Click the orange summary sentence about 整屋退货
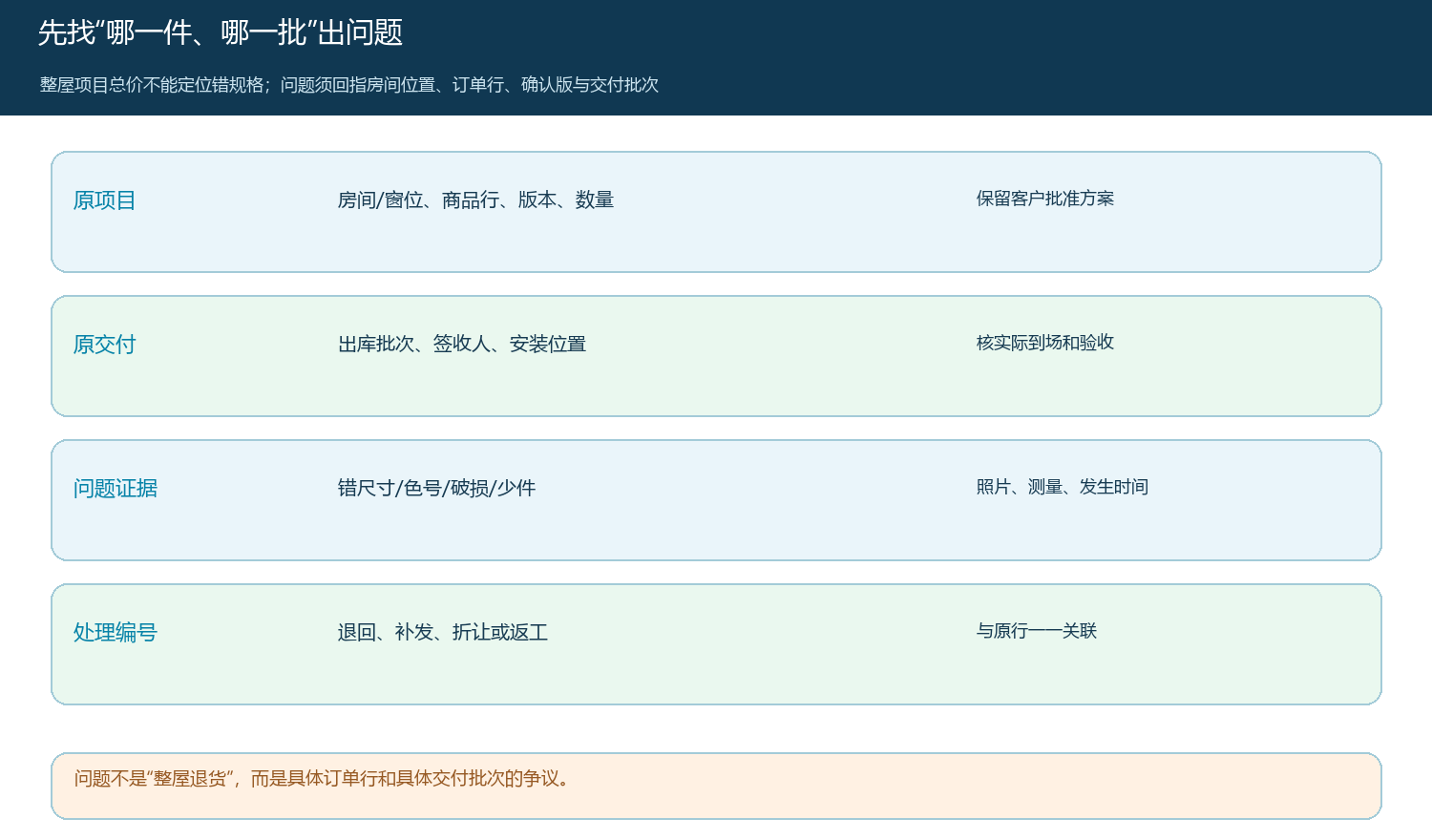The height and width of the screenshot is (840, 1432). (x=323, y=779)
